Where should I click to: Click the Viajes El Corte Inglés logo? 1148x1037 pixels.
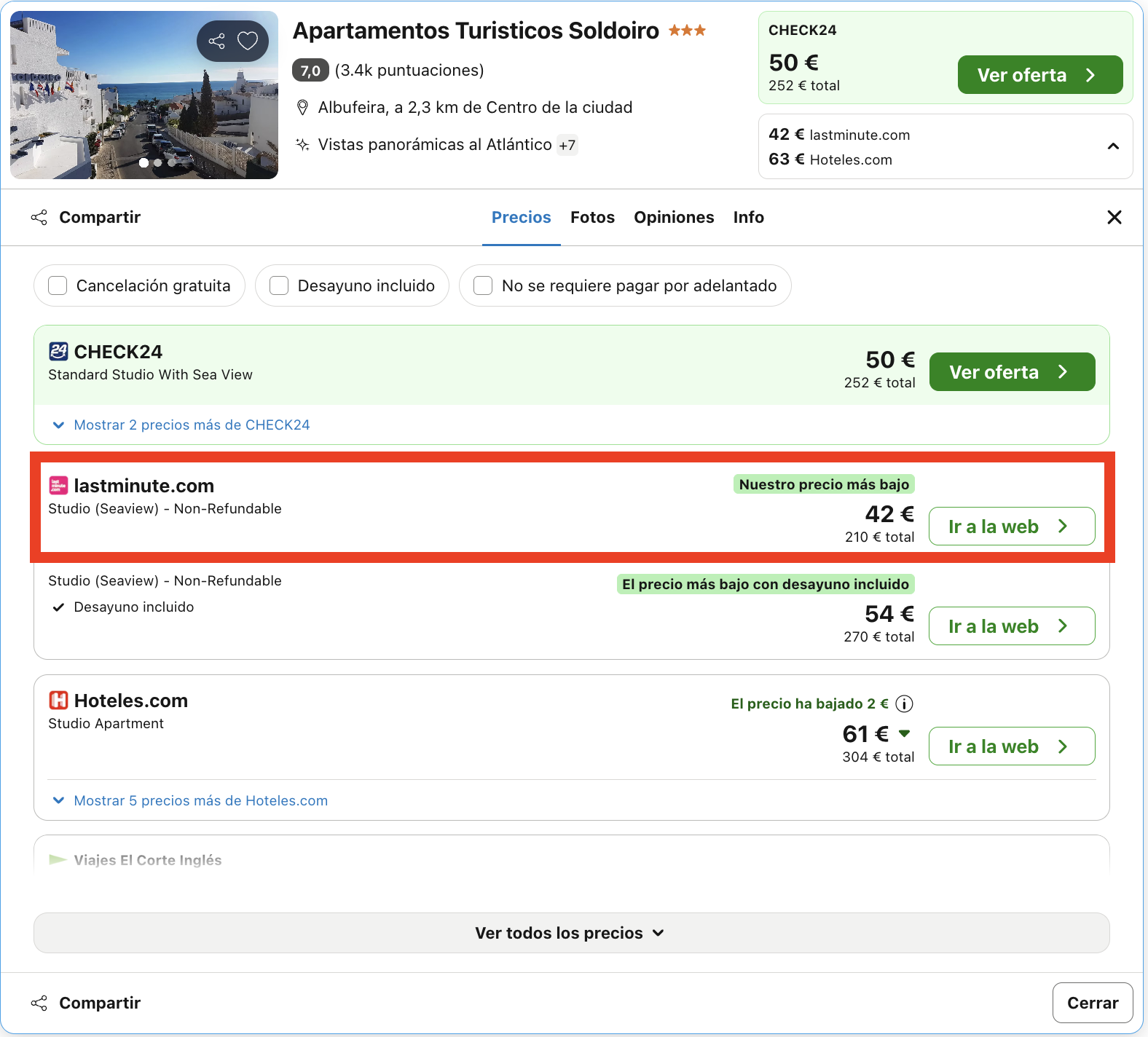click(58, 860)
